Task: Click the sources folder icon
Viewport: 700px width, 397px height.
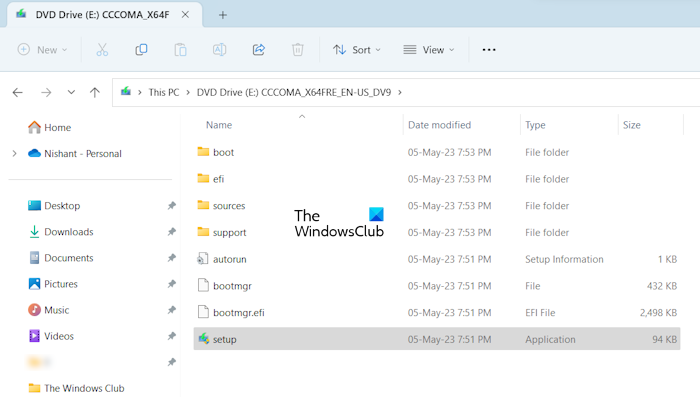Action: [x=203, y=205]
